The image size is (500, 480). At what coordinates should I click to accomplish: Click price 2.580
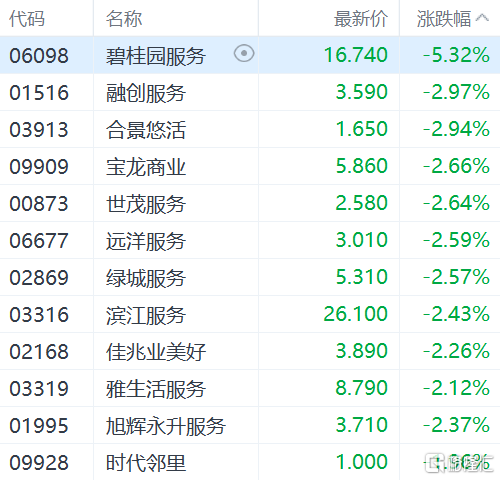click(x=362, y=203)
